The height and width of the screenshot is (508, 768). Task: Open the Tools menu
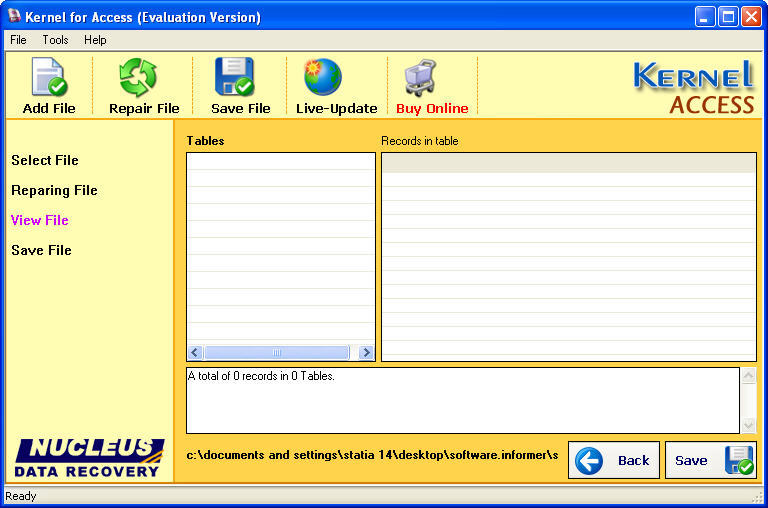coord(55,40)
